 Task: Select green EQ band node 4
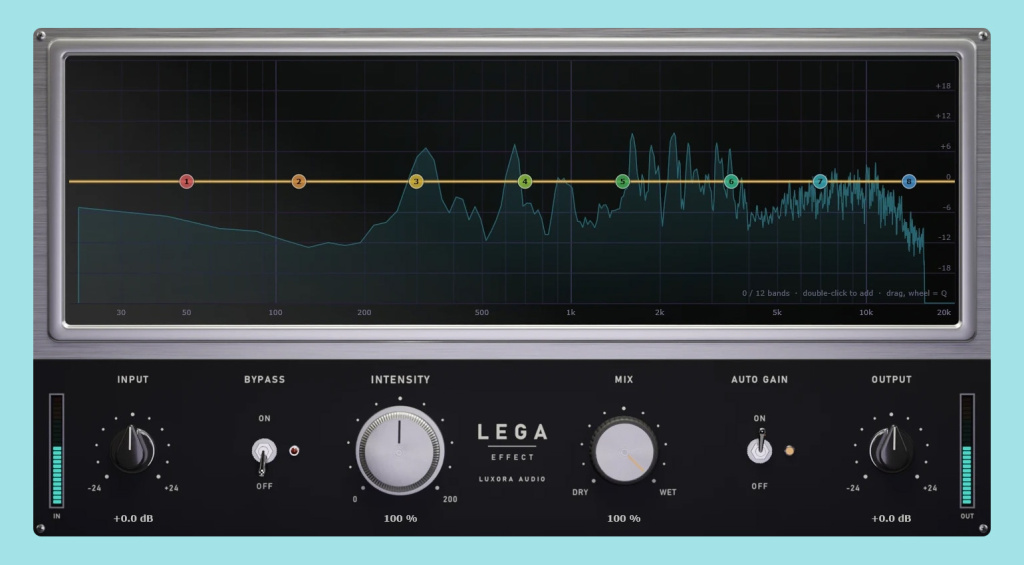coord(524,182)
